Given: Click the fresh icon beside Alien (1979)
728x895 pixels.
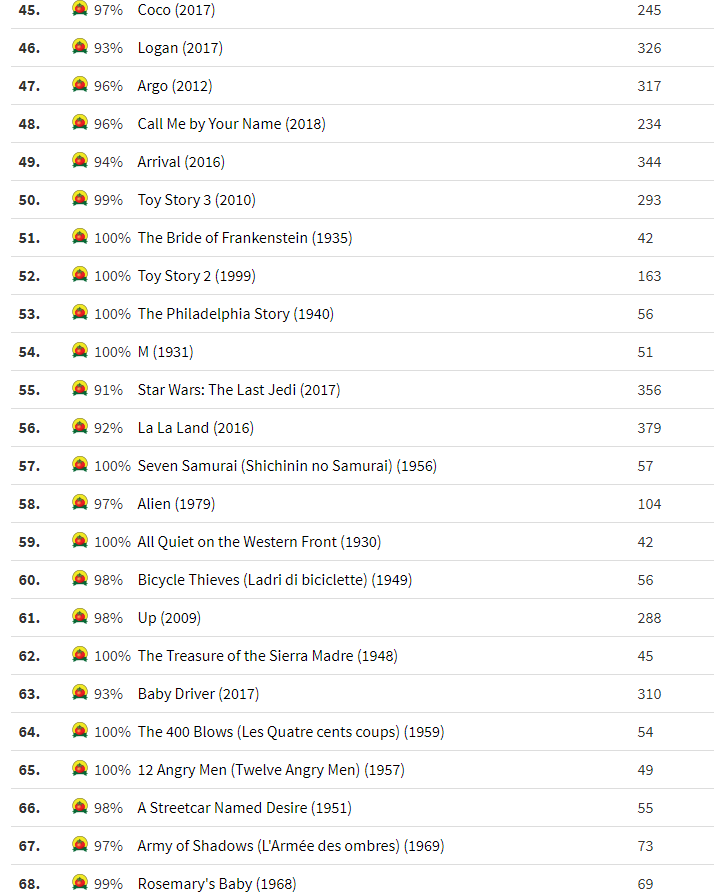Looking at the screenshot, I should point(80,503).
